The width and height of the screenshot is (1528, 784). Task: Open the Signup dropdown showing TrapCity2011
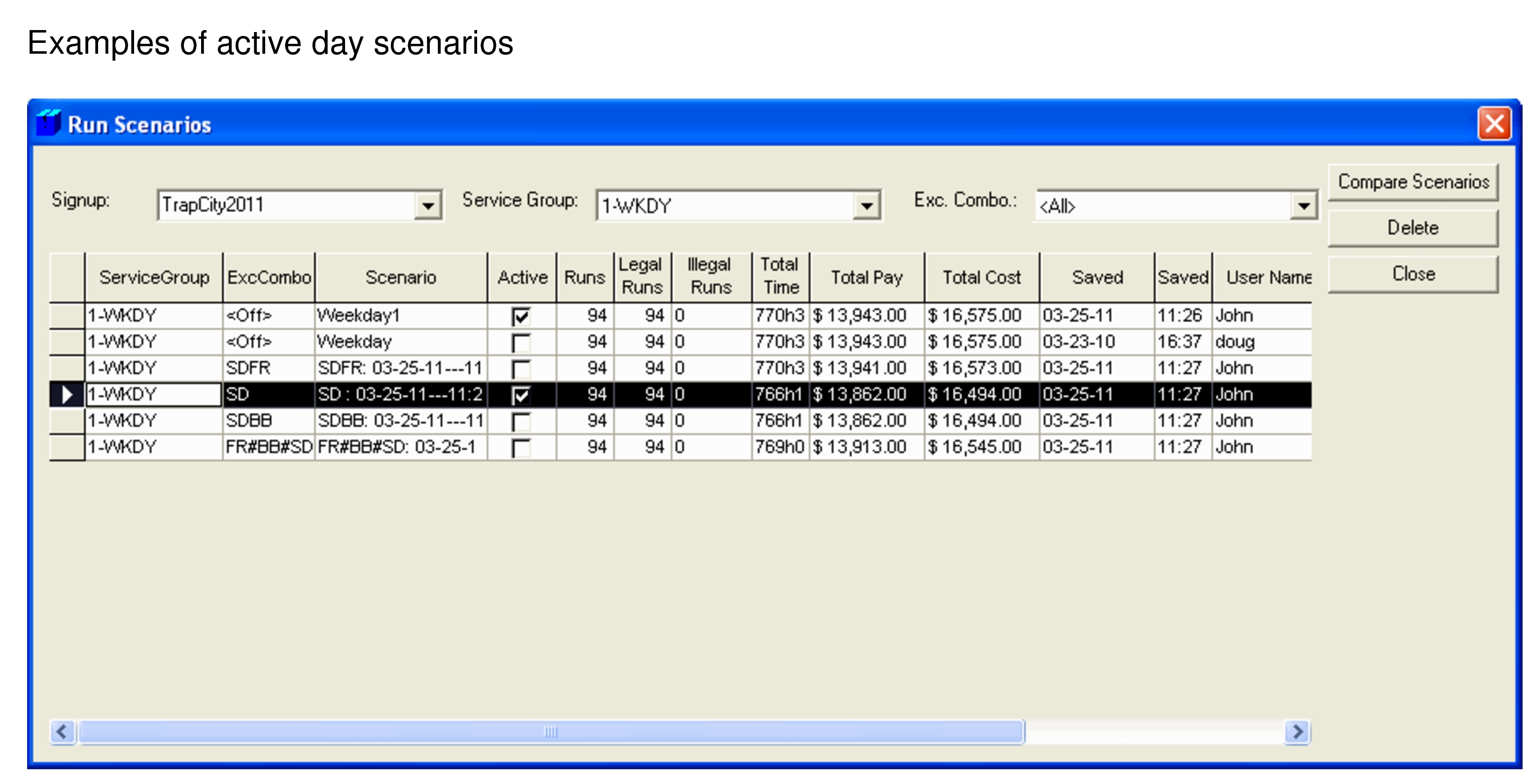click(430, 206)
